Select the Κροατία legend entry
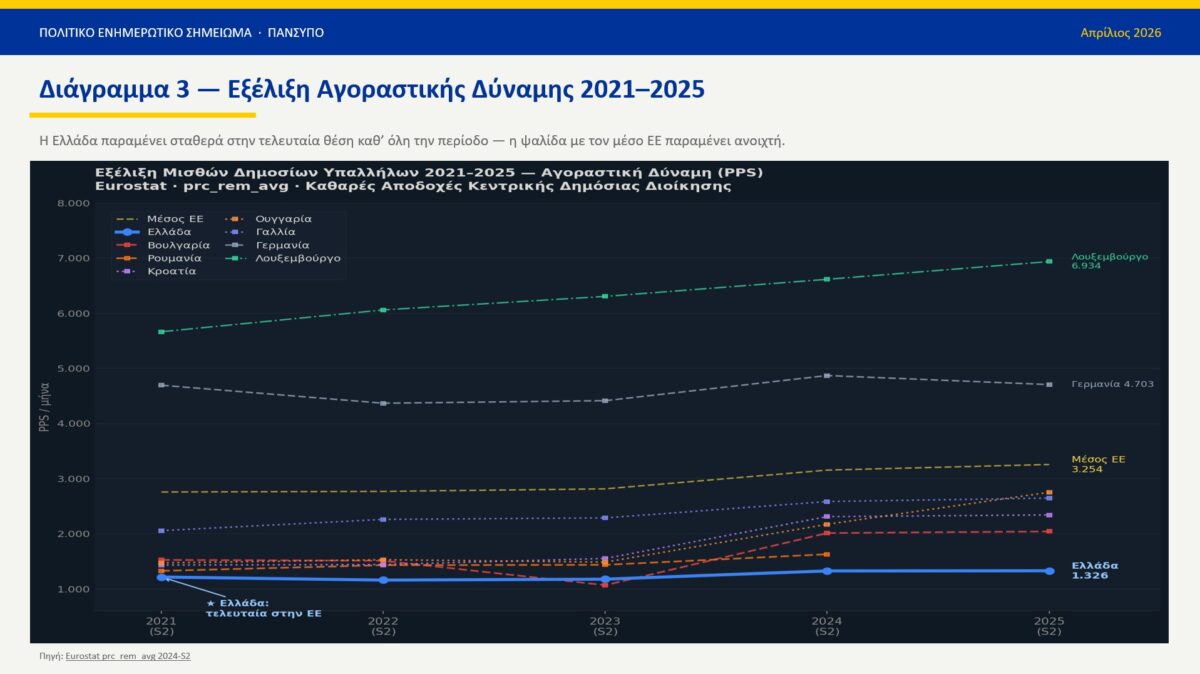 tap(171, 271)
